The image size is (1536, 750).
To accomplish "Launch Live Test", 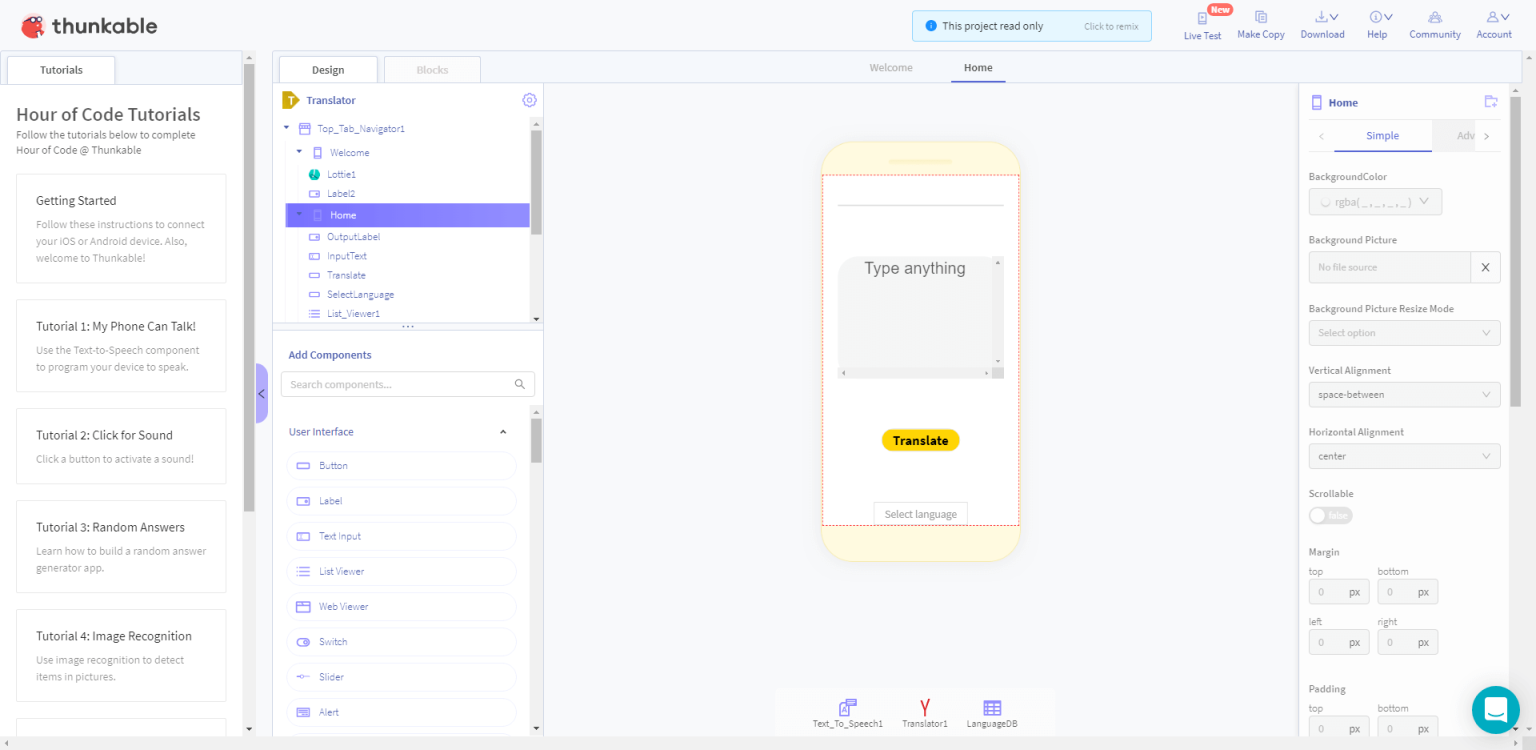I will point(1202,24).
